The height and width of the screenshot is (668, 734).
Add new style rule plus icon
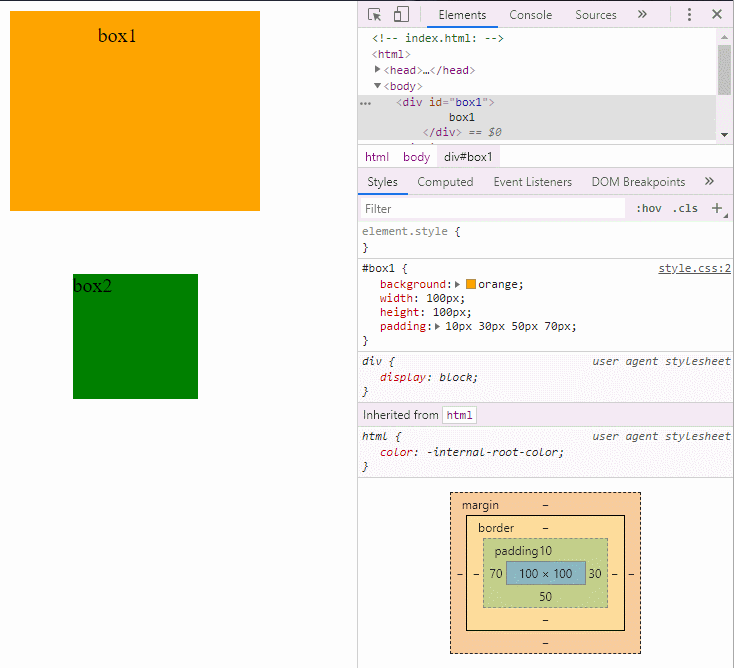tap(717, 208)
